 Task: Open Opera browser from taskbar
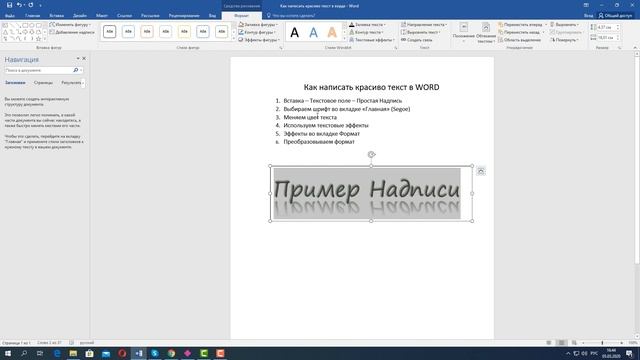click(x=122, y=353)
